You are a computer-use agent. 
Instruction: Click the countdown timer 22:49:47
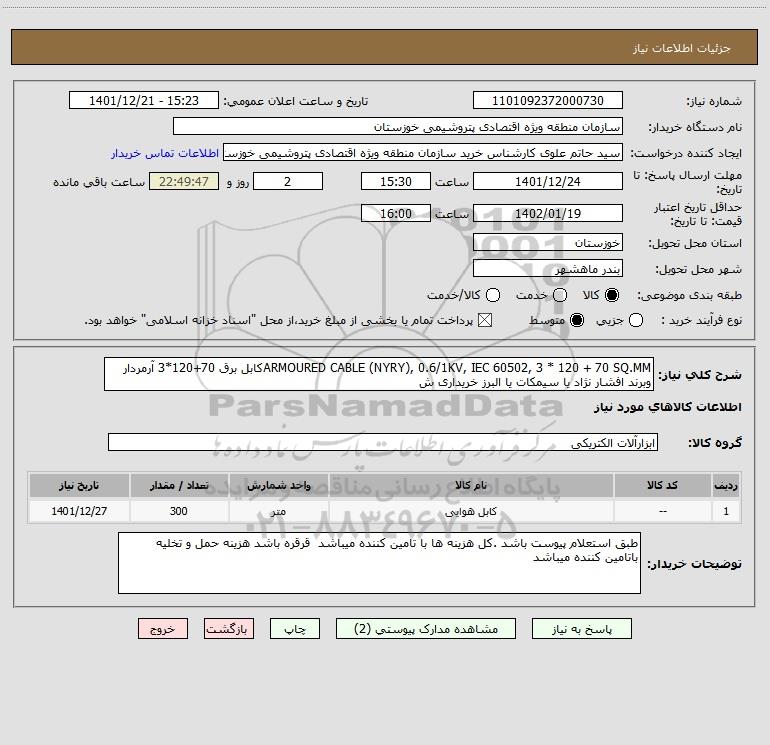tap(184, 181)
